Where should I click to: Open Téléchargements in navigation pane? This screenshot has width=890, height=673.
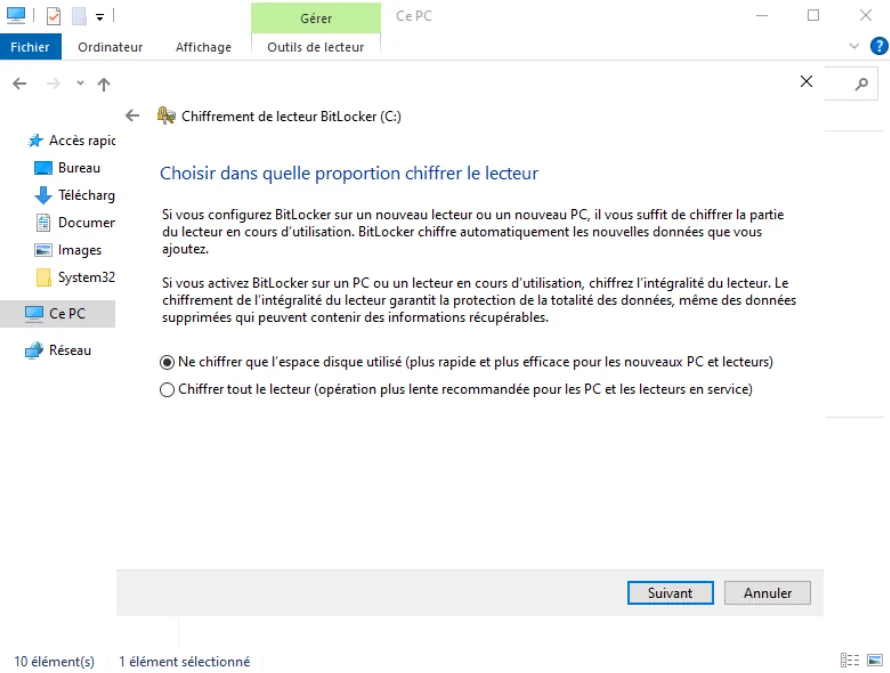click(x=74, y=195)
